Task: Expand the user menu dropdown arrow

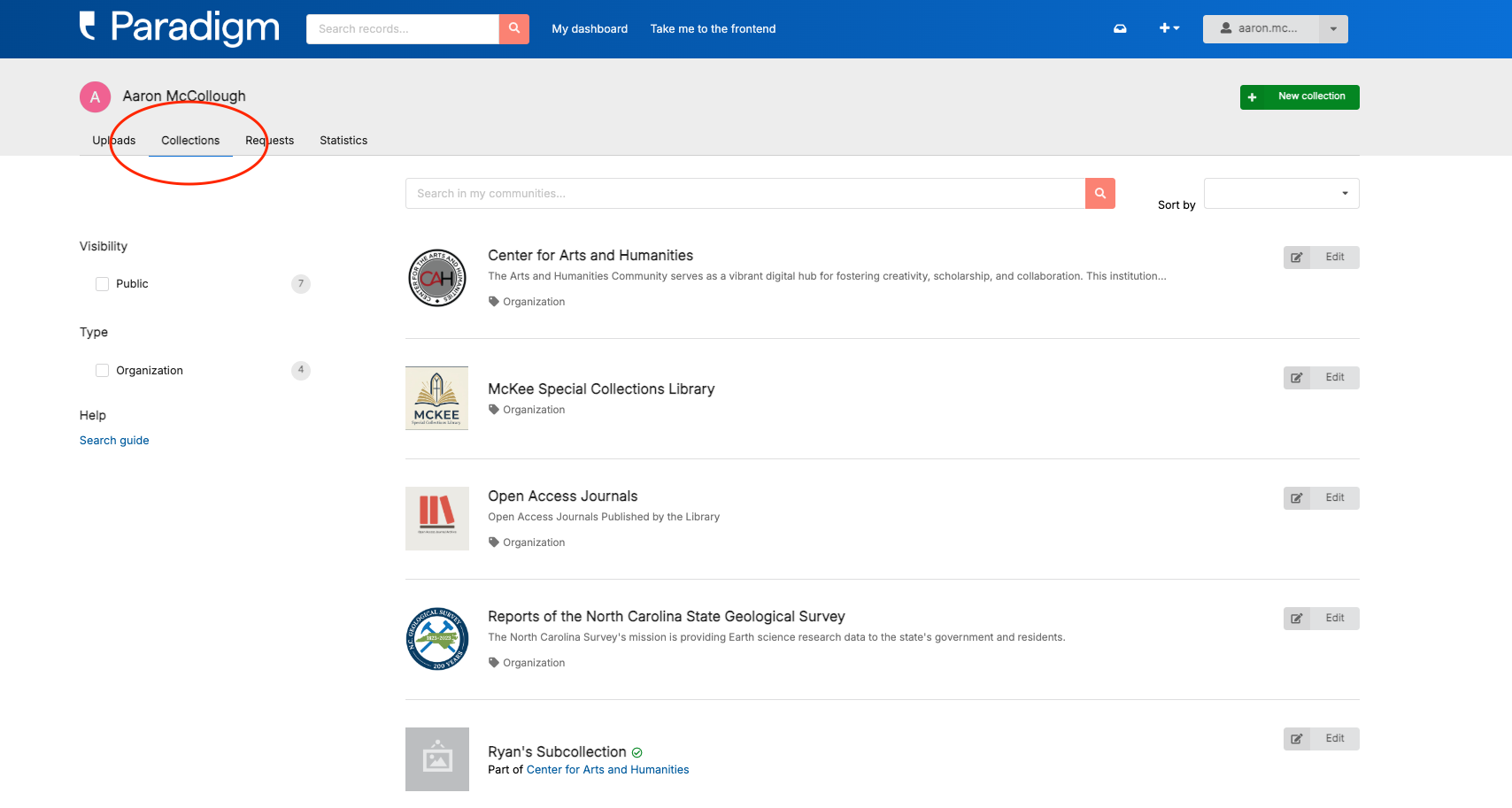Action: pos(1333,29)
